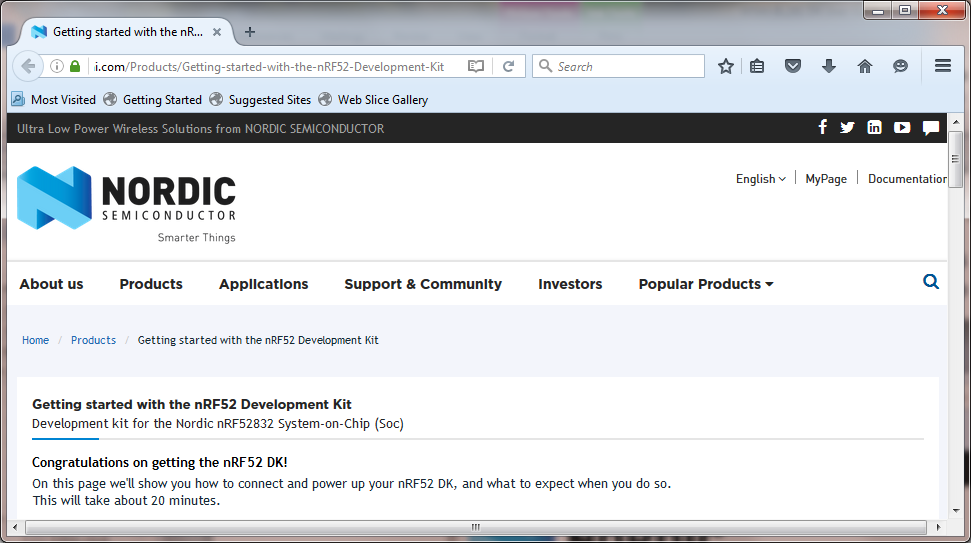The height and width of the screenshot is (543, 971).
Task: Toggle Reader View in address bar
Action: point(476,66)
